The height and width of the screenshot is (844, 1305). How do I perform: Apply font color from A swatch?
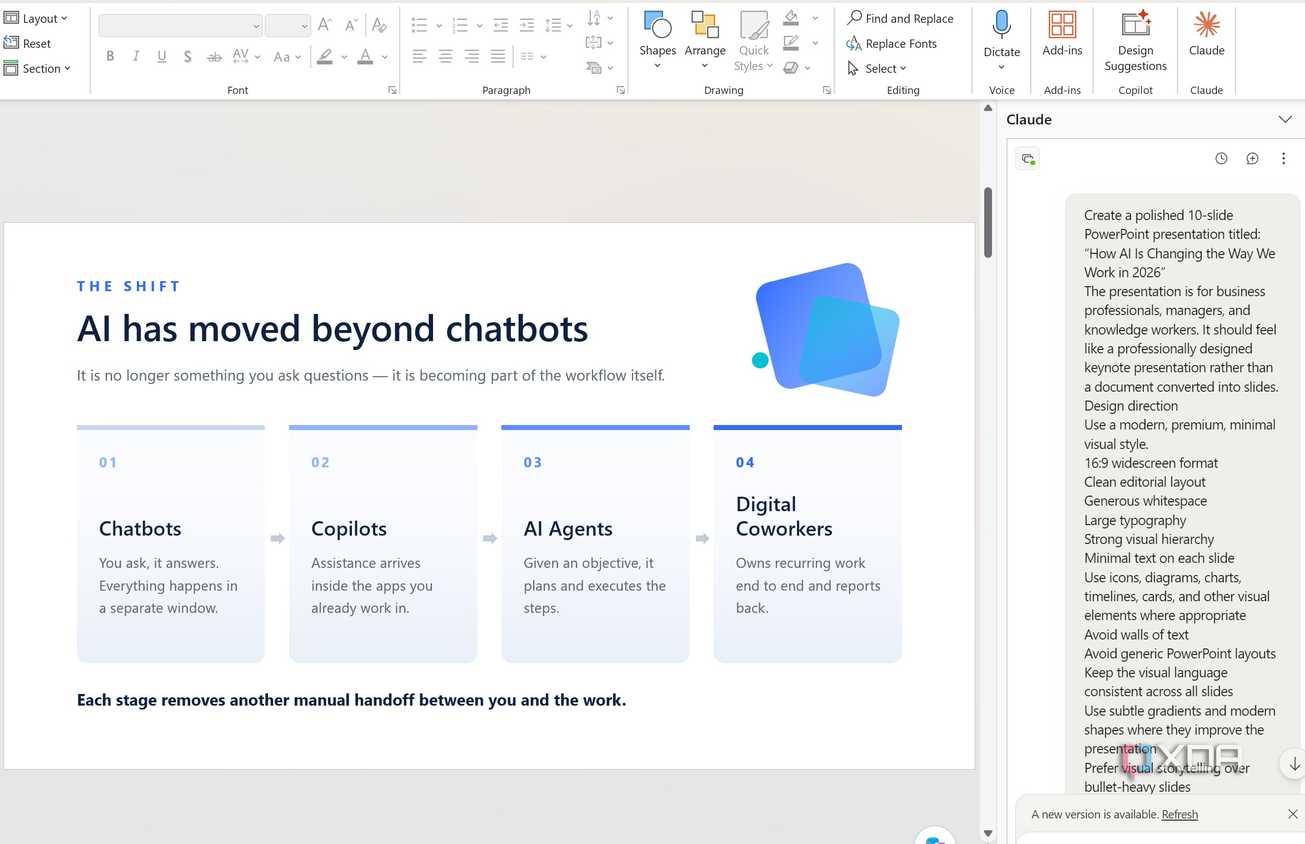tap(366, 57)
